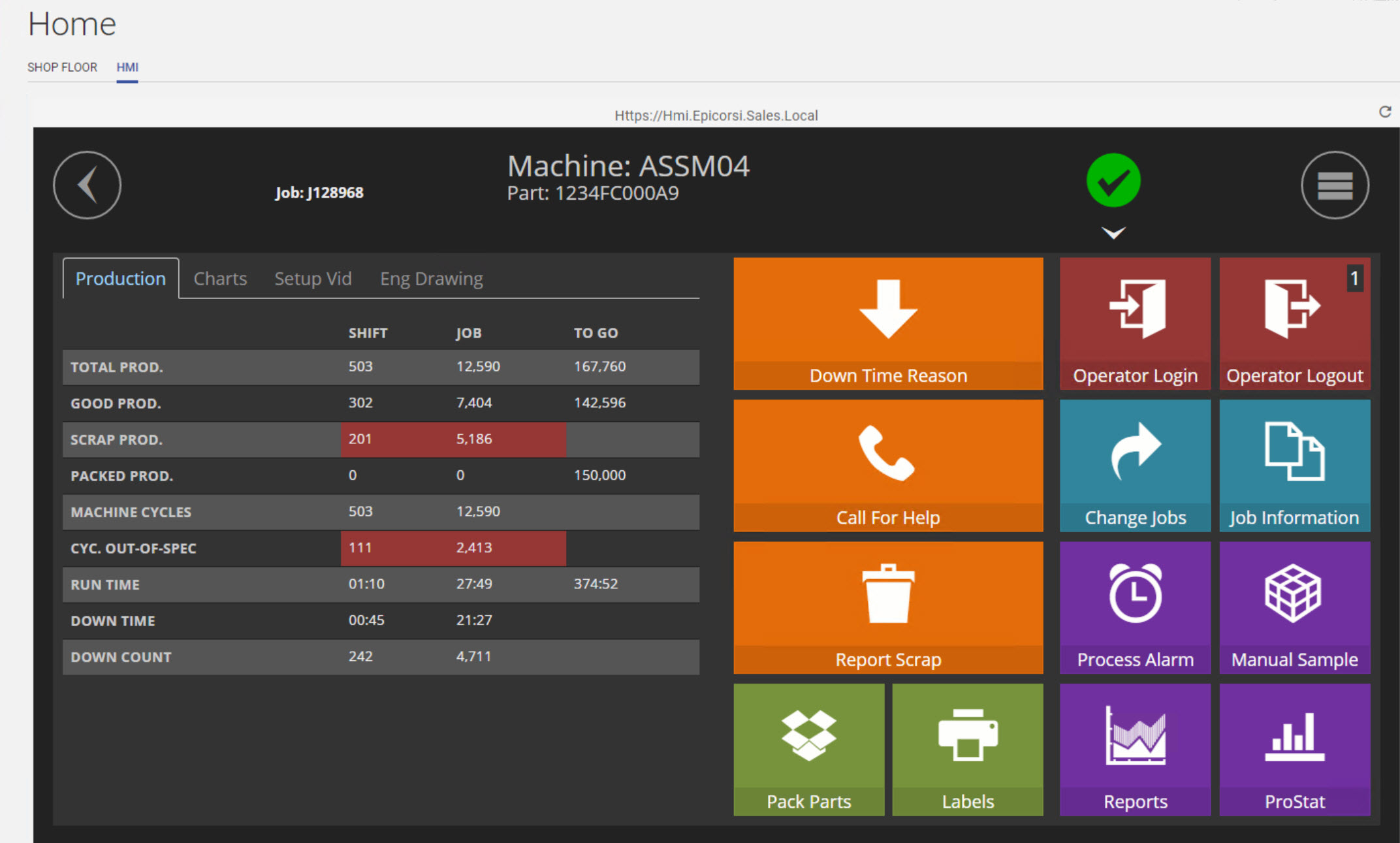Click the down time job value 21:27
The width and height of the screenshot is (1400, 843).
point(474,620)
